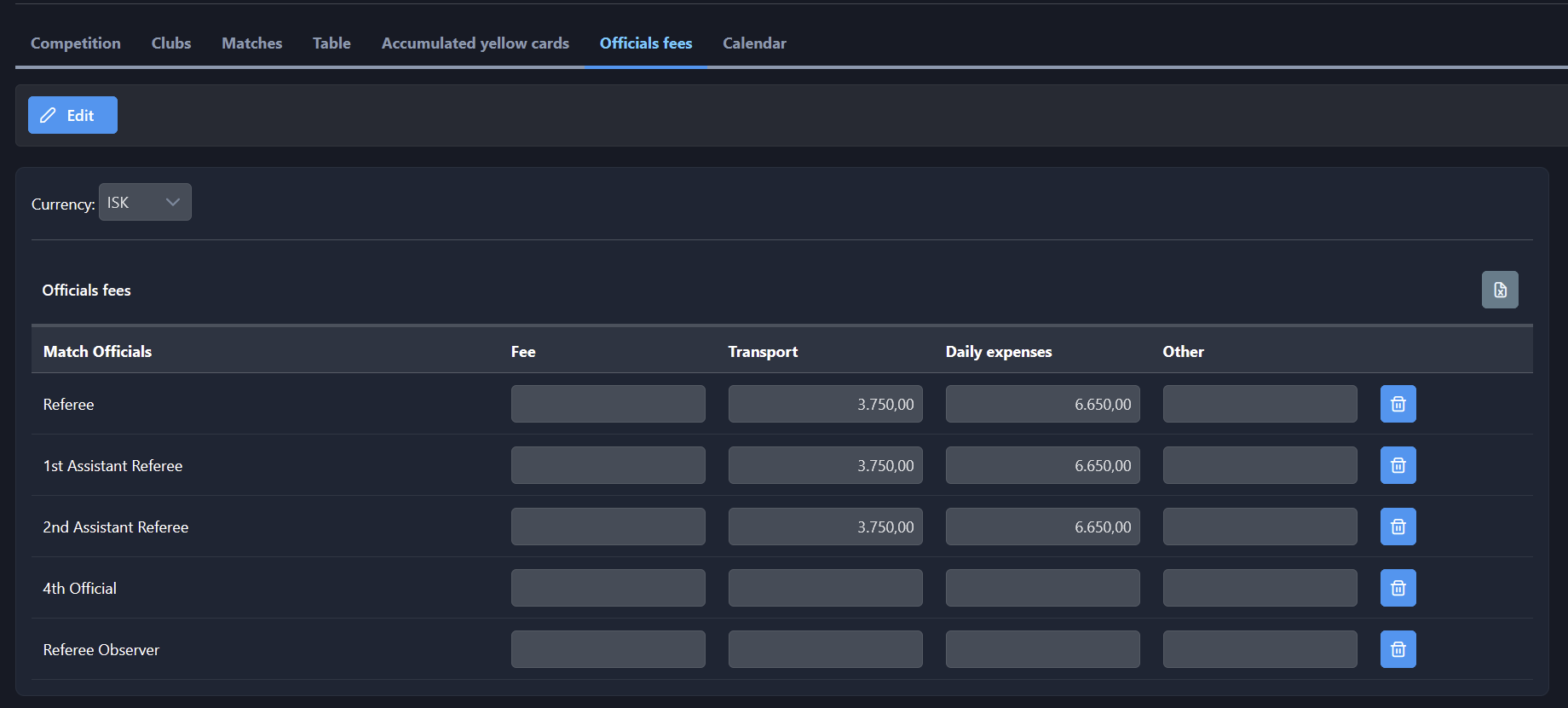This screenshot has width=1568, height=708.
Task: Go to the Matches tab
Action: tap(251, 43)
